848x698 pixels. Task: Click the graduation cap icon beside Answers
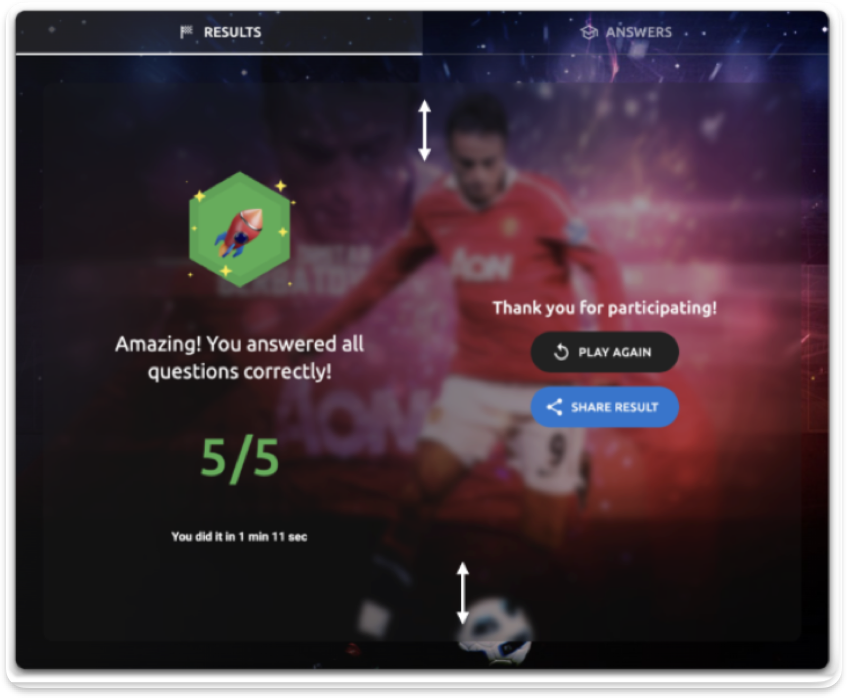click(589, 32)
